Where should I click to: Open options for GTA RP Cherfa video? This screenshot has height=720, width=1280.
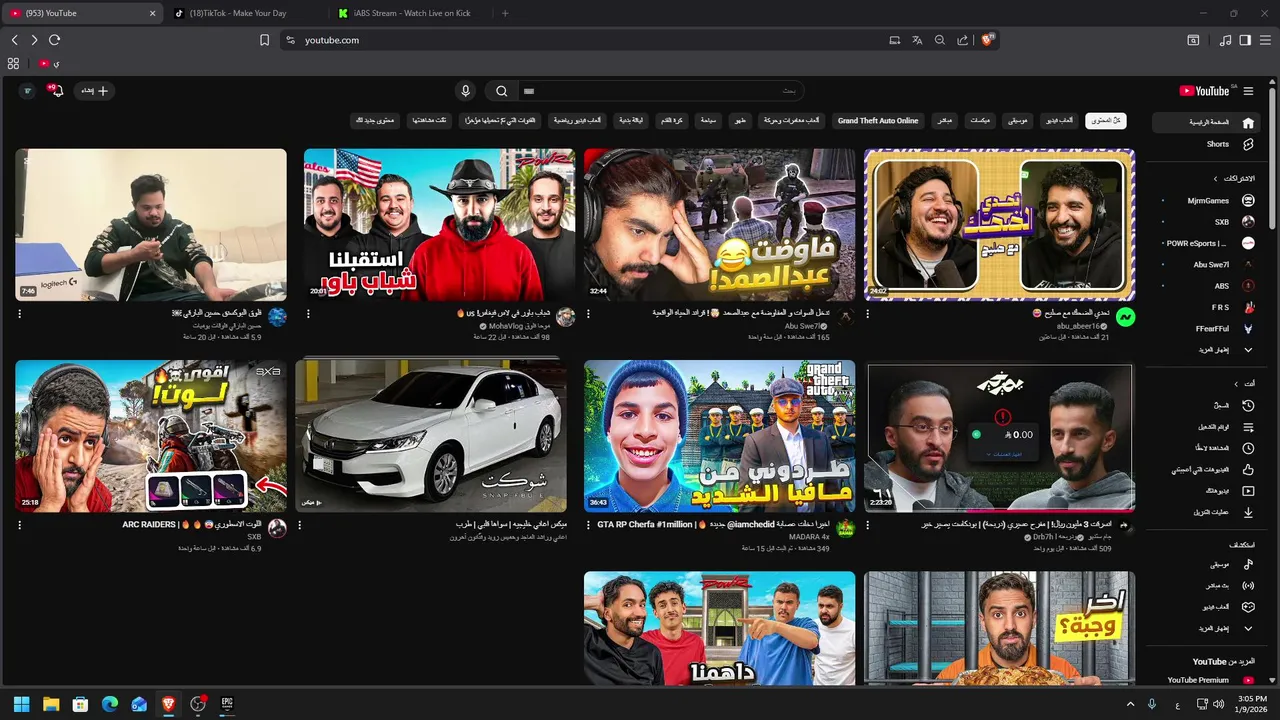[x=587, y=525]
